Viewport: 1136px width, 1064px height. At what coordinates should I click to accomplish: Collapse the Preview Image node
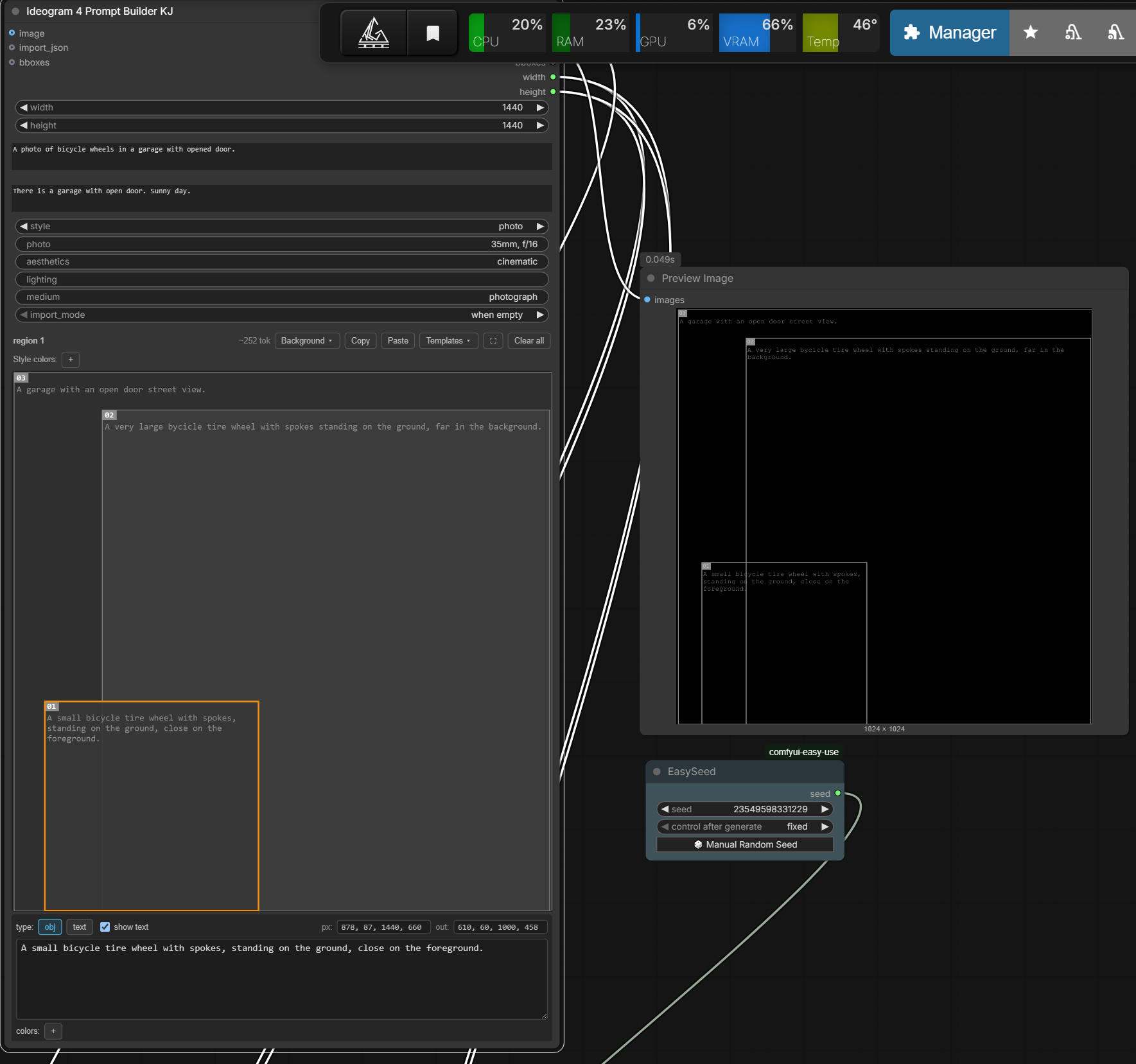coord(651,278)
